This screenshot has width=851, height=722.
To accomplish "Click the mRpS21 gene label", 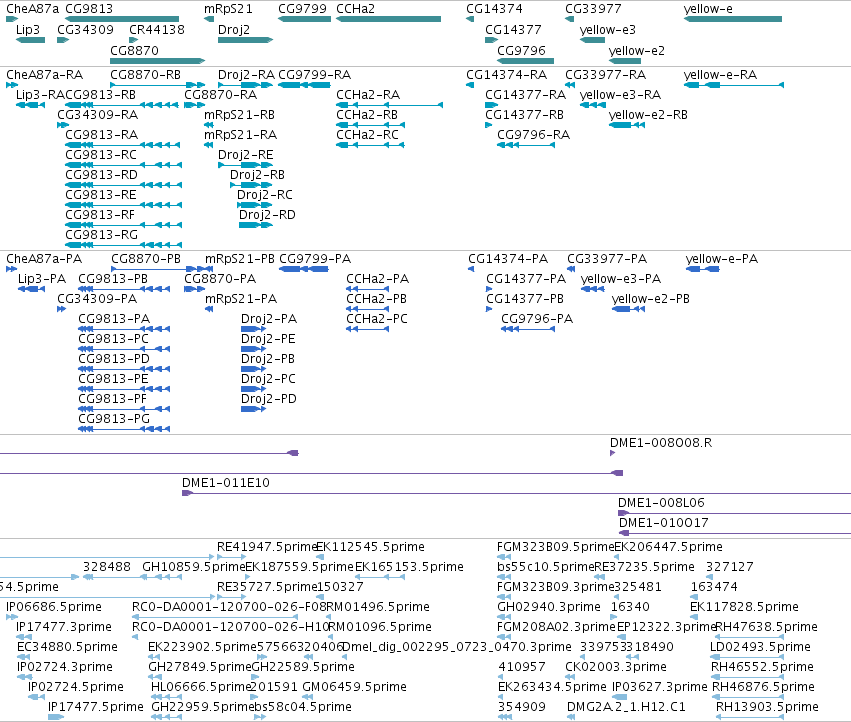I will point(228,9).
